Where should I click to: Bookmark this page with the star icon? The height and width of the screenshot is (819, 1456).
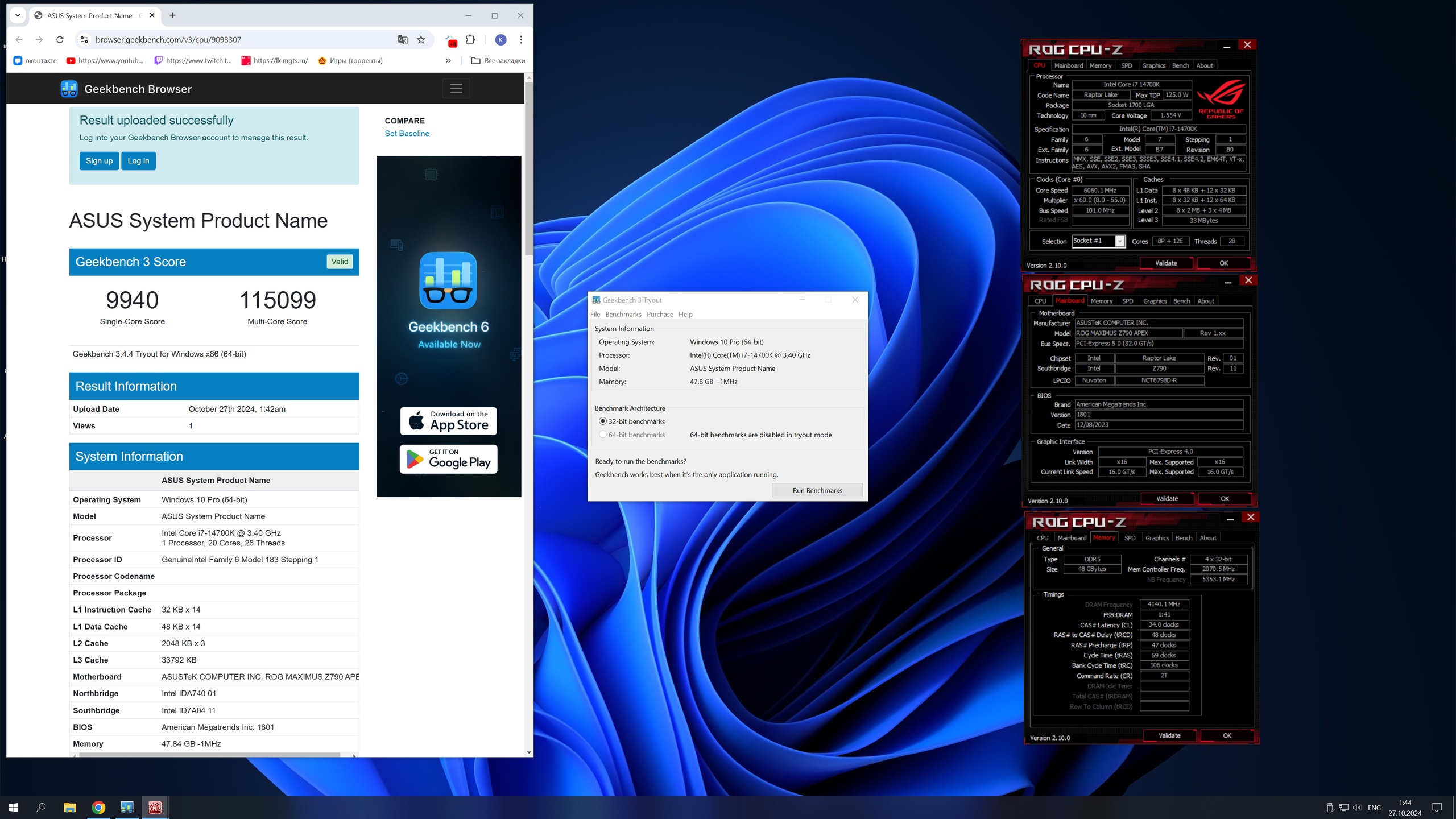pyautogui.click(x=421, y=40)
